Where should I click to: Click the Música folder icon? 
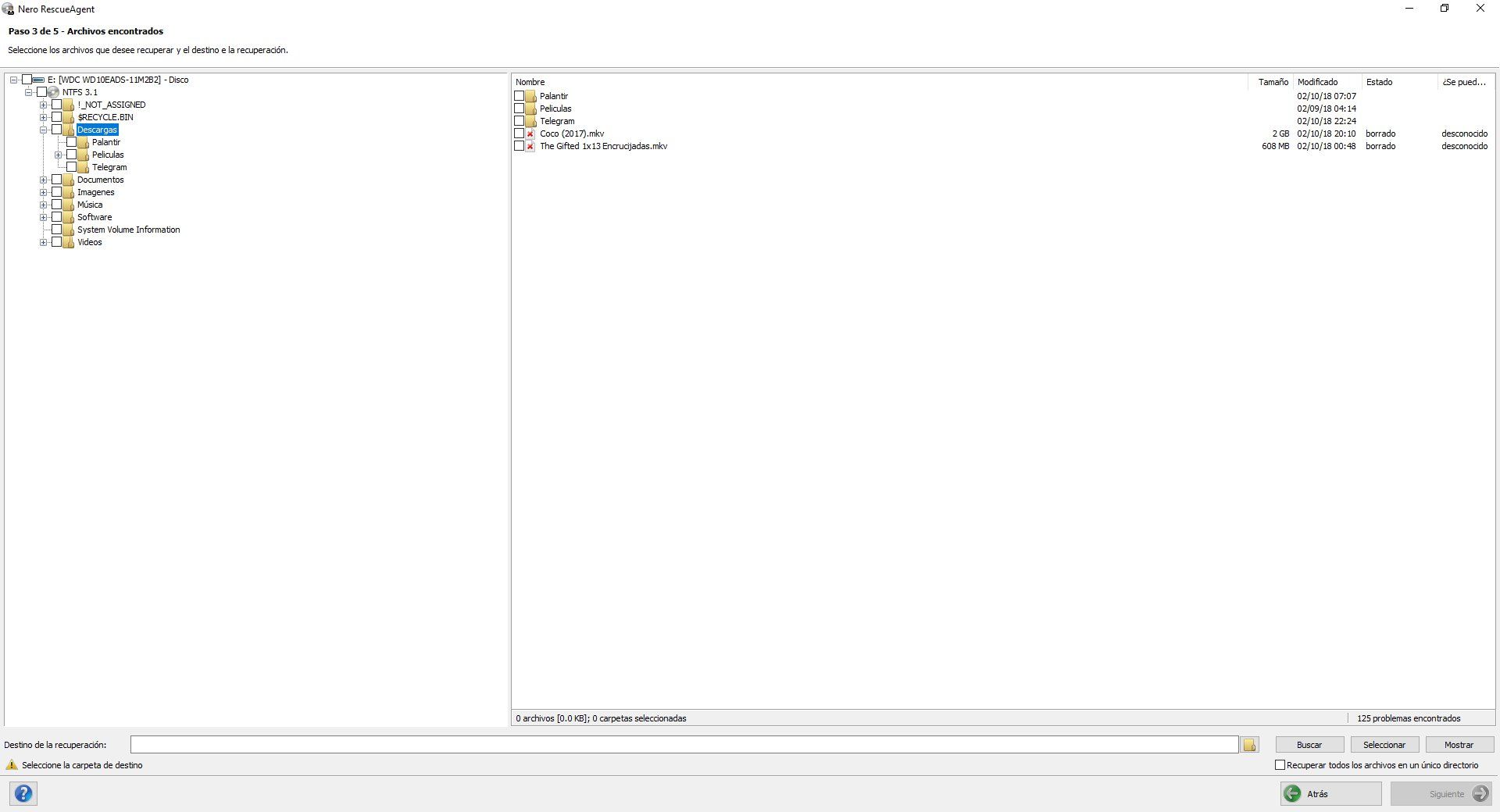tap(69, 205)
